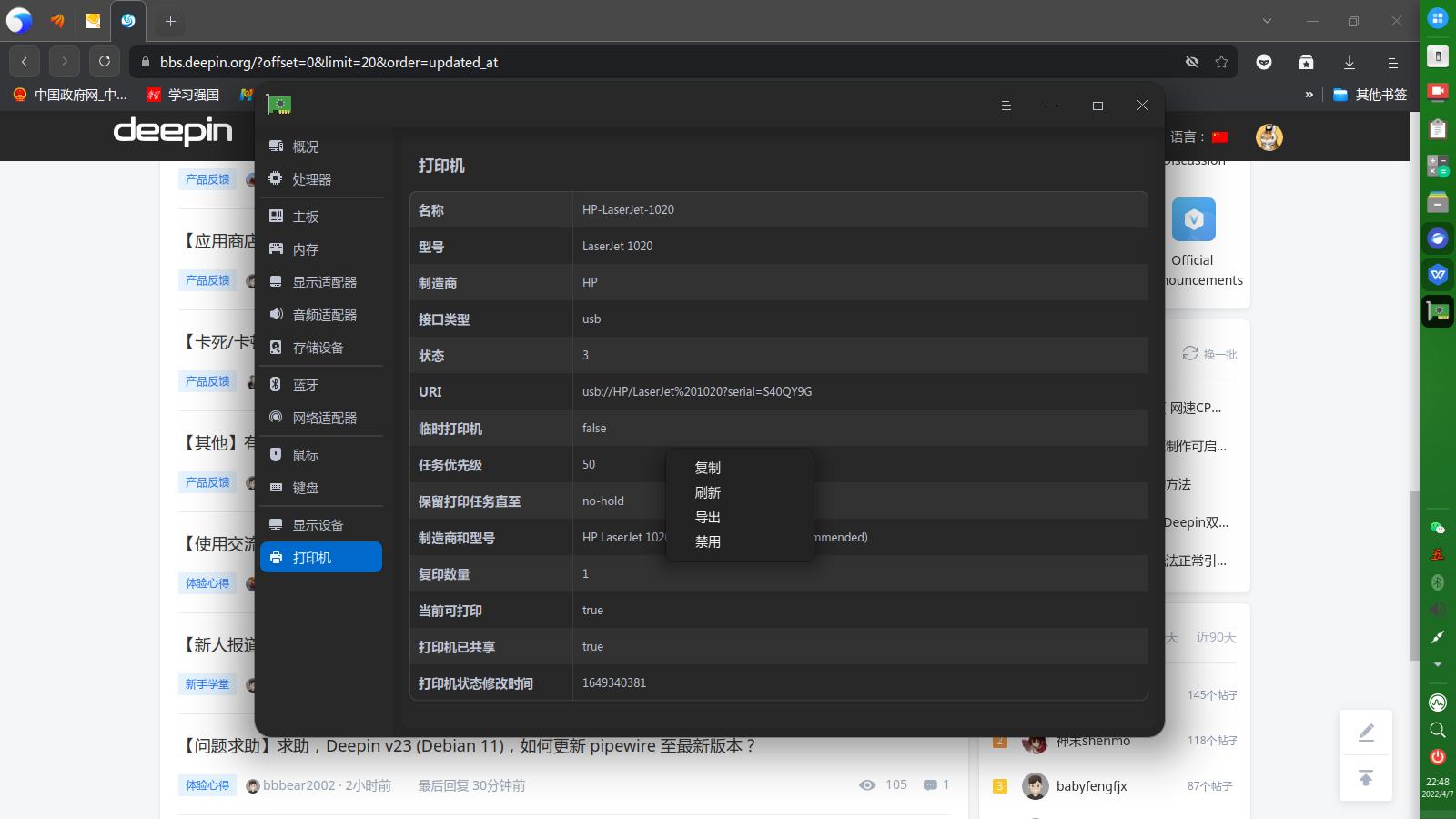
Task: Open the device manager hamburger menu
Action: [1006, 106]
